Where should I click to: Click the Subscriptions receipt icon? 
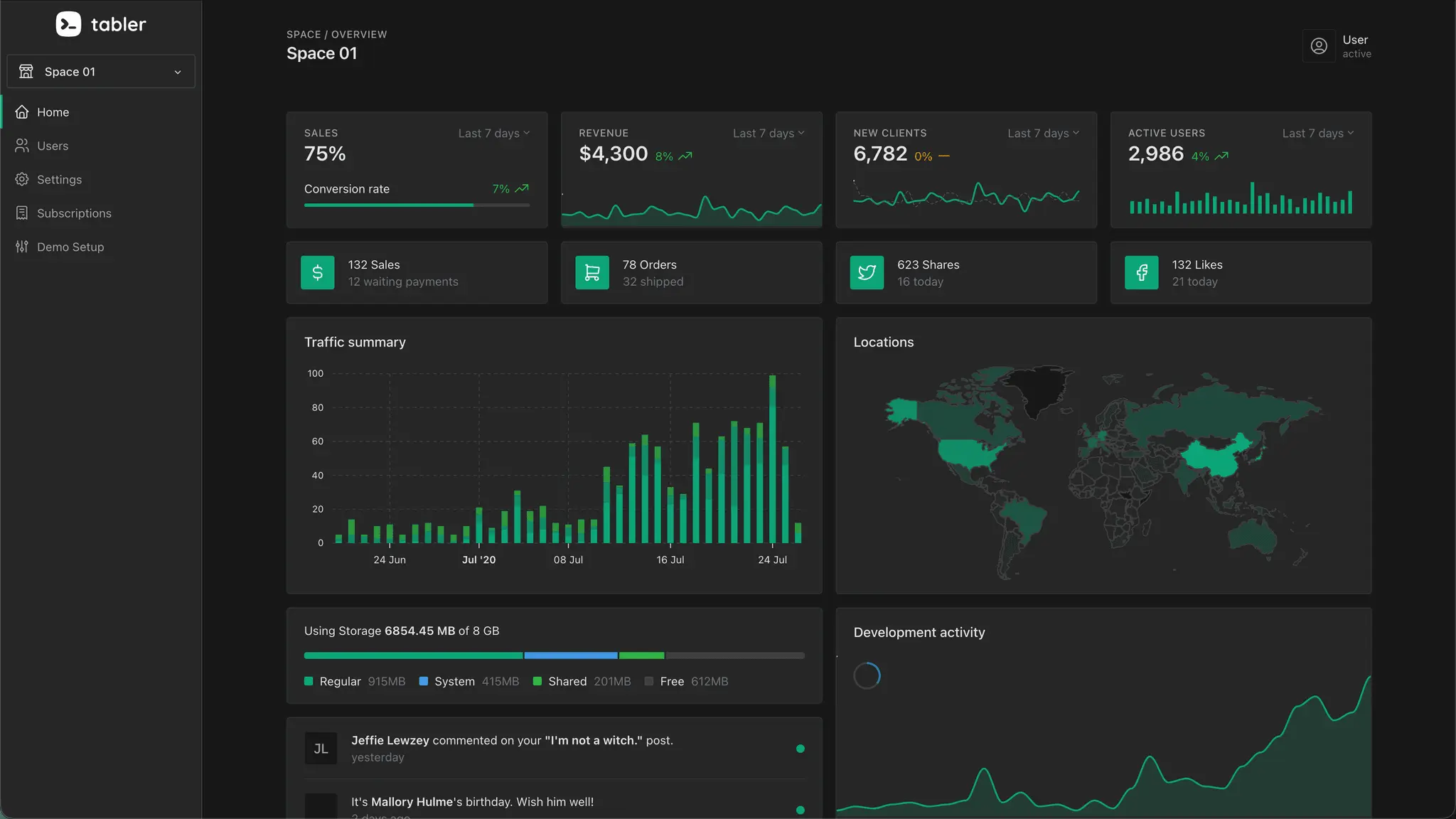click(x=22, y=213)
